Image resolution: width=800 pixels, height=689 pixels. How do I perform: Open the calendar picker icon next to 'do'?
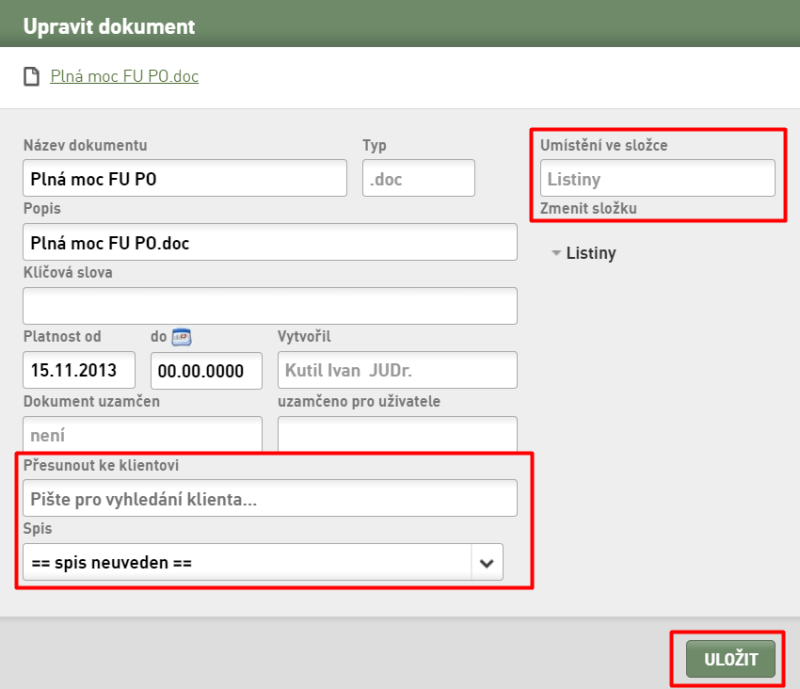click(x=181, y=337)
